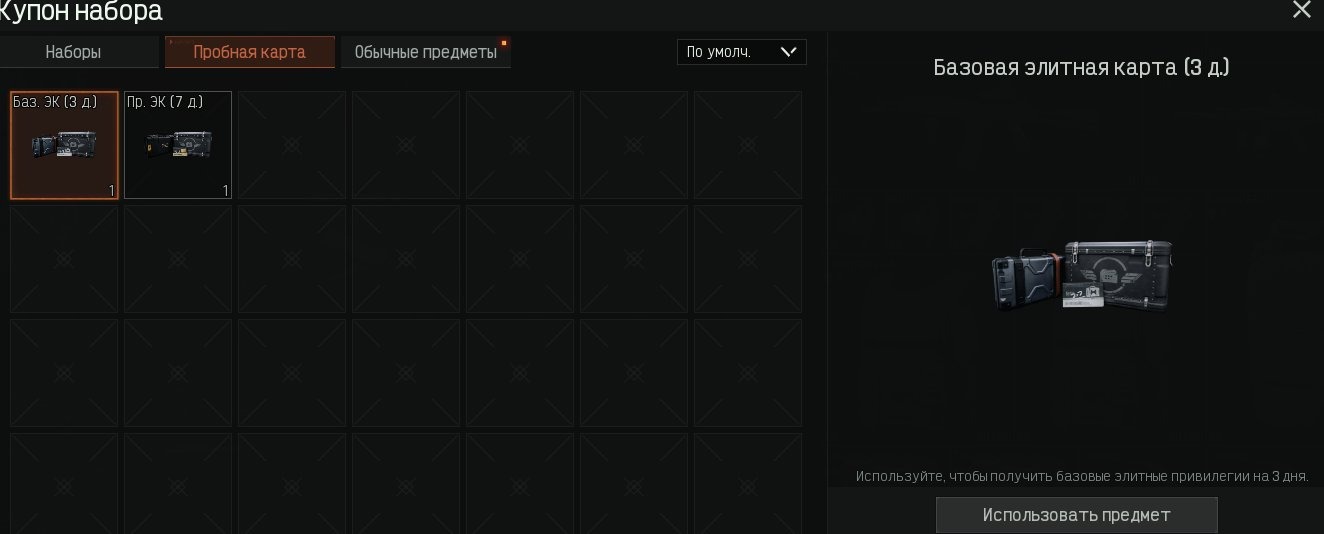
Task: Click the red notification dot on Обычные предметы
Action: point(504,43)
